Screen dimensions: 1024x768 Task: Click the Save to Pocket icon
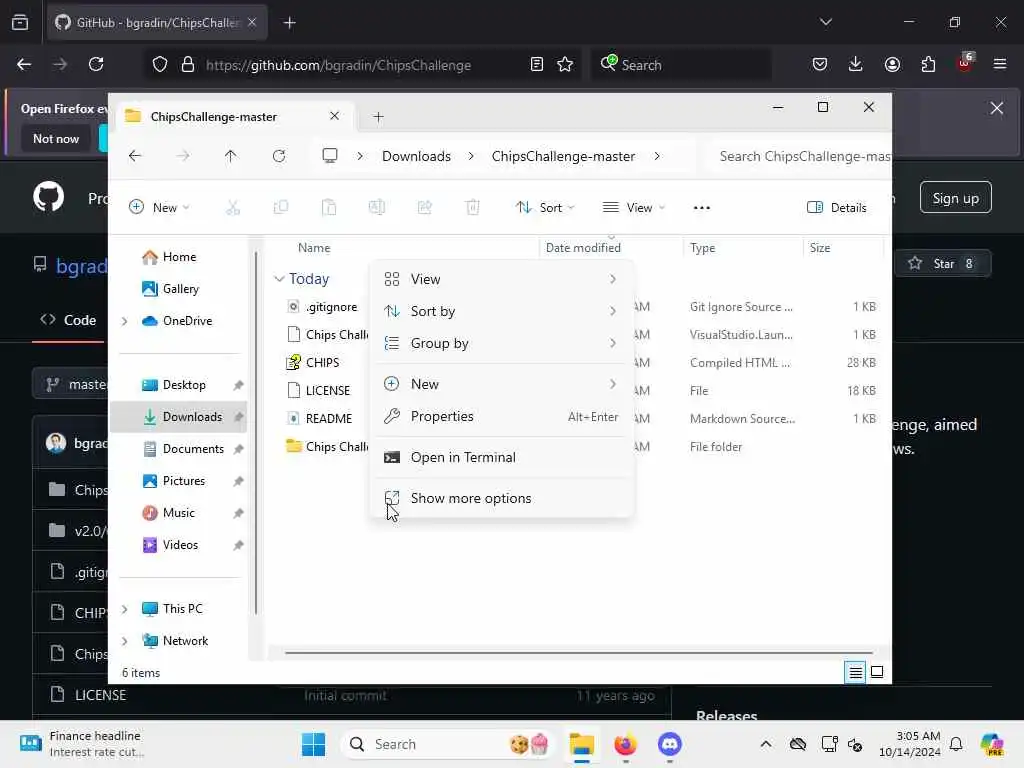(820, 64)
